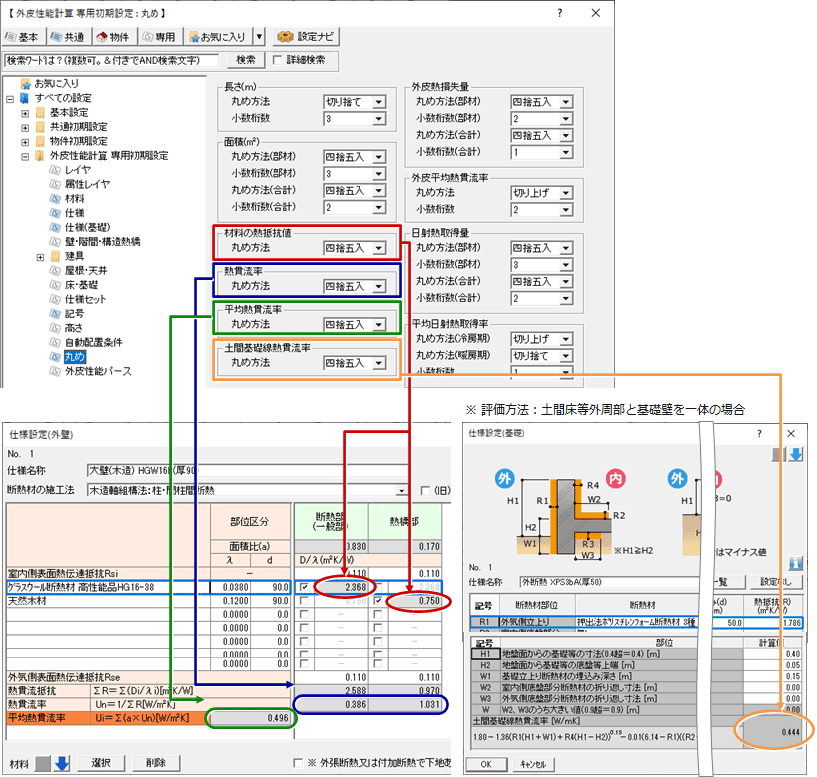Viewport: 817px width, 777px height.
Task: Switch to the お気に入り tab
Action: click(218, 37)
